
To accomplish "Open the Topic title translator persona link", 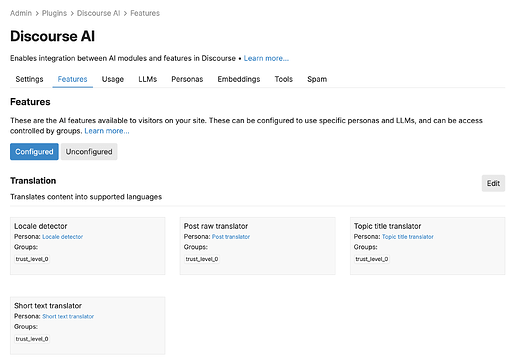I will coord(408,237).
